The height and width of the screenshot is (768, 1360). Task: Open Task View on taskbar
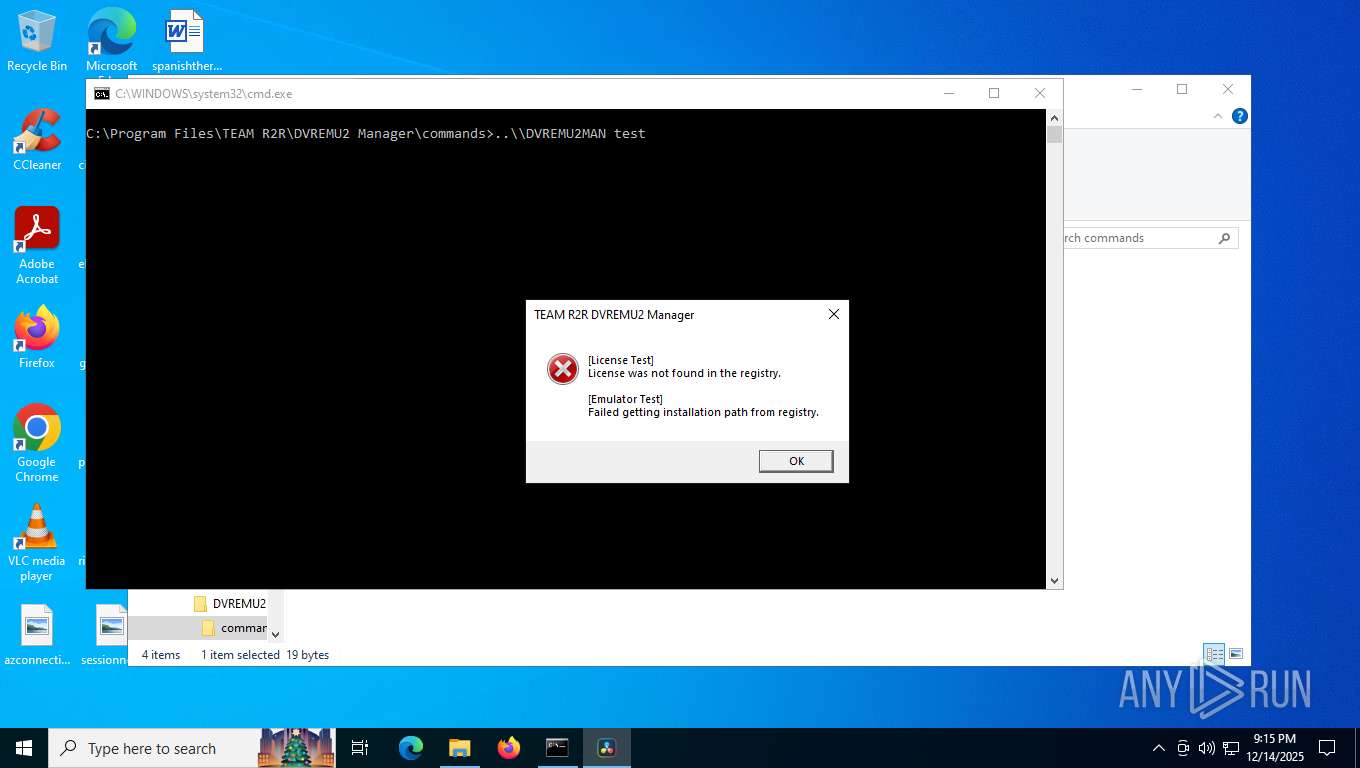coord(360,748)
